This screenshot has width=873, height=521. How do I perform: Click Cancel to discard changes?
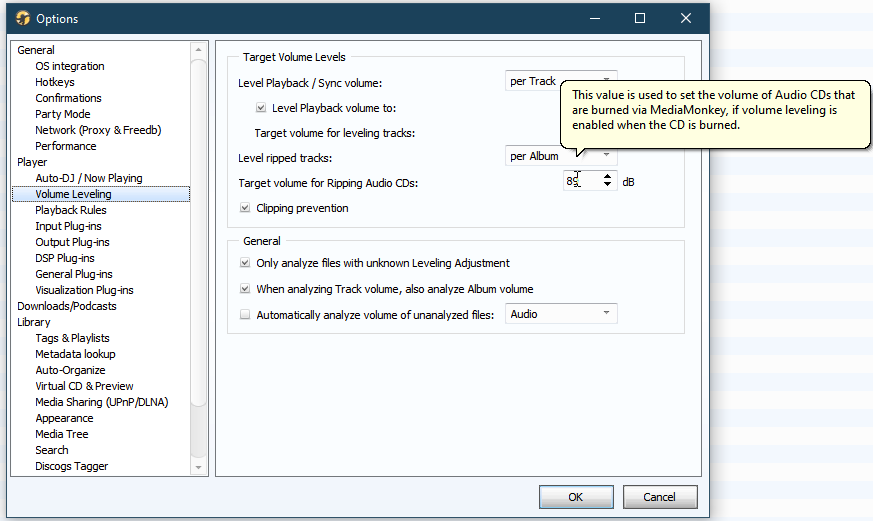(659, 497)
